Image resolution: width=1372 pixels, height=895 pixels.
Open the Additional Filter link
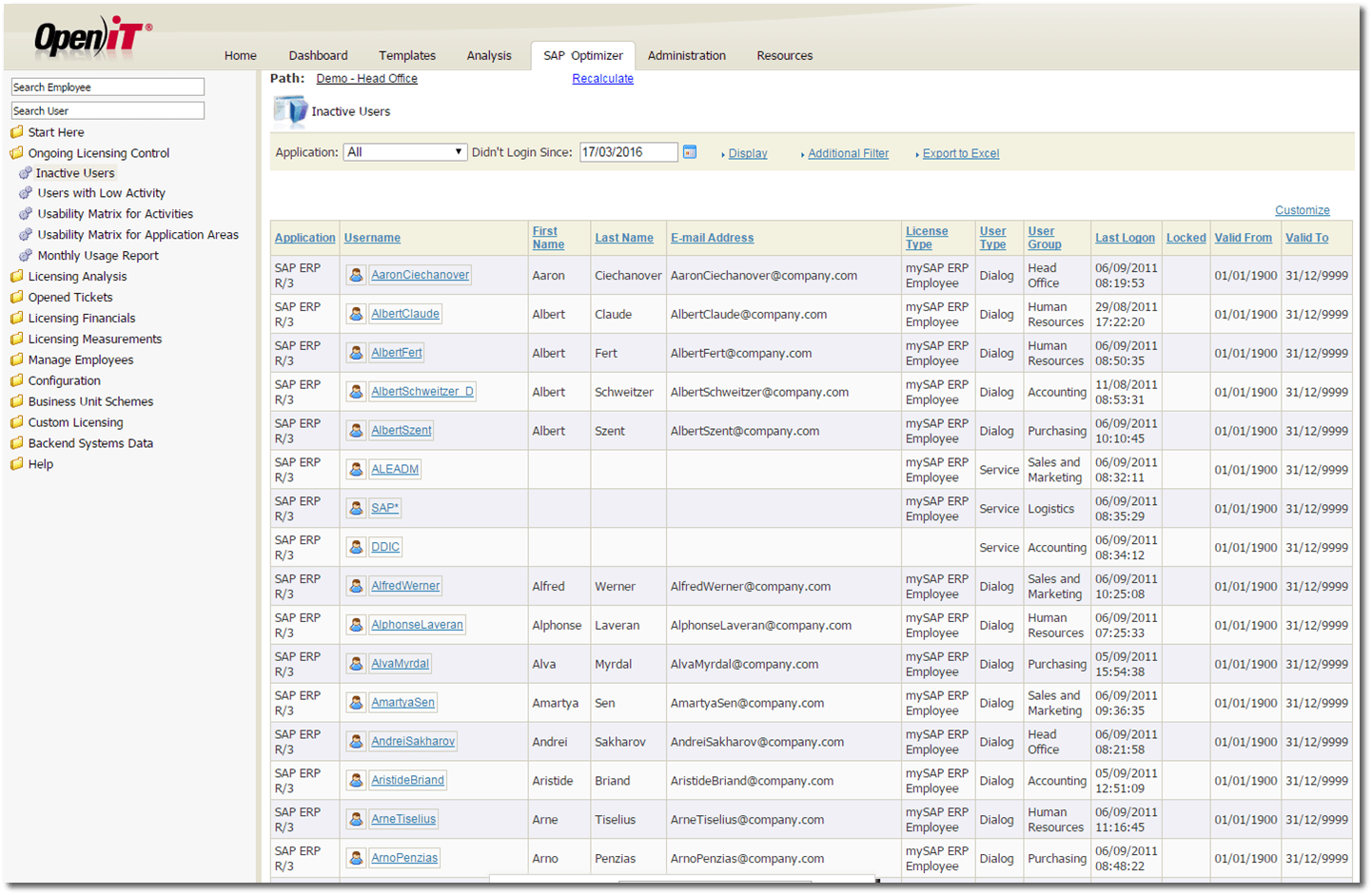849,153
